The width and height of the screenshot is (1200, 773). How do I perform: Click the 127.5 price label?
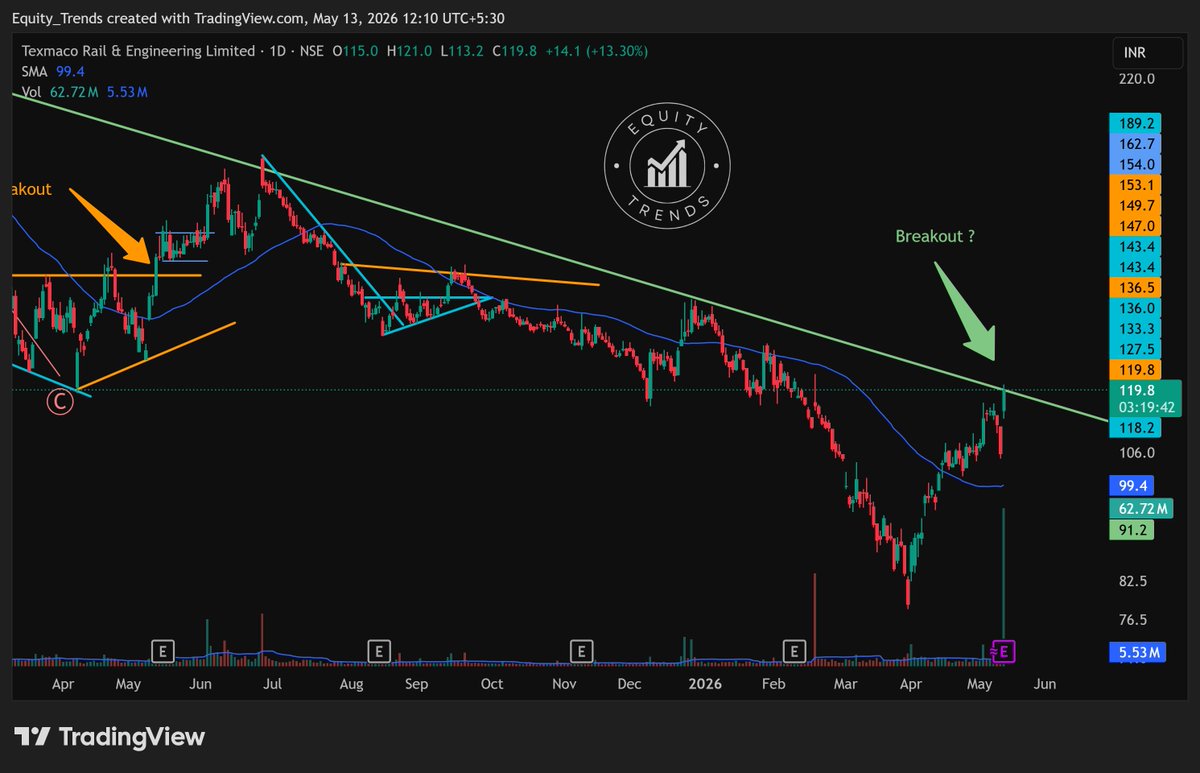click(x=1138, y=349)
